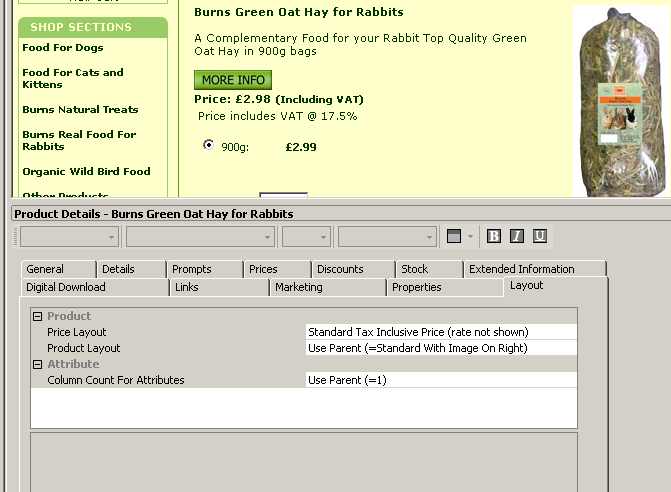Image resolution: width=671 pixels, height=492 pixels.
Task: Open Organic Wild Bird Food section
Action: click(x=86, y=171)
